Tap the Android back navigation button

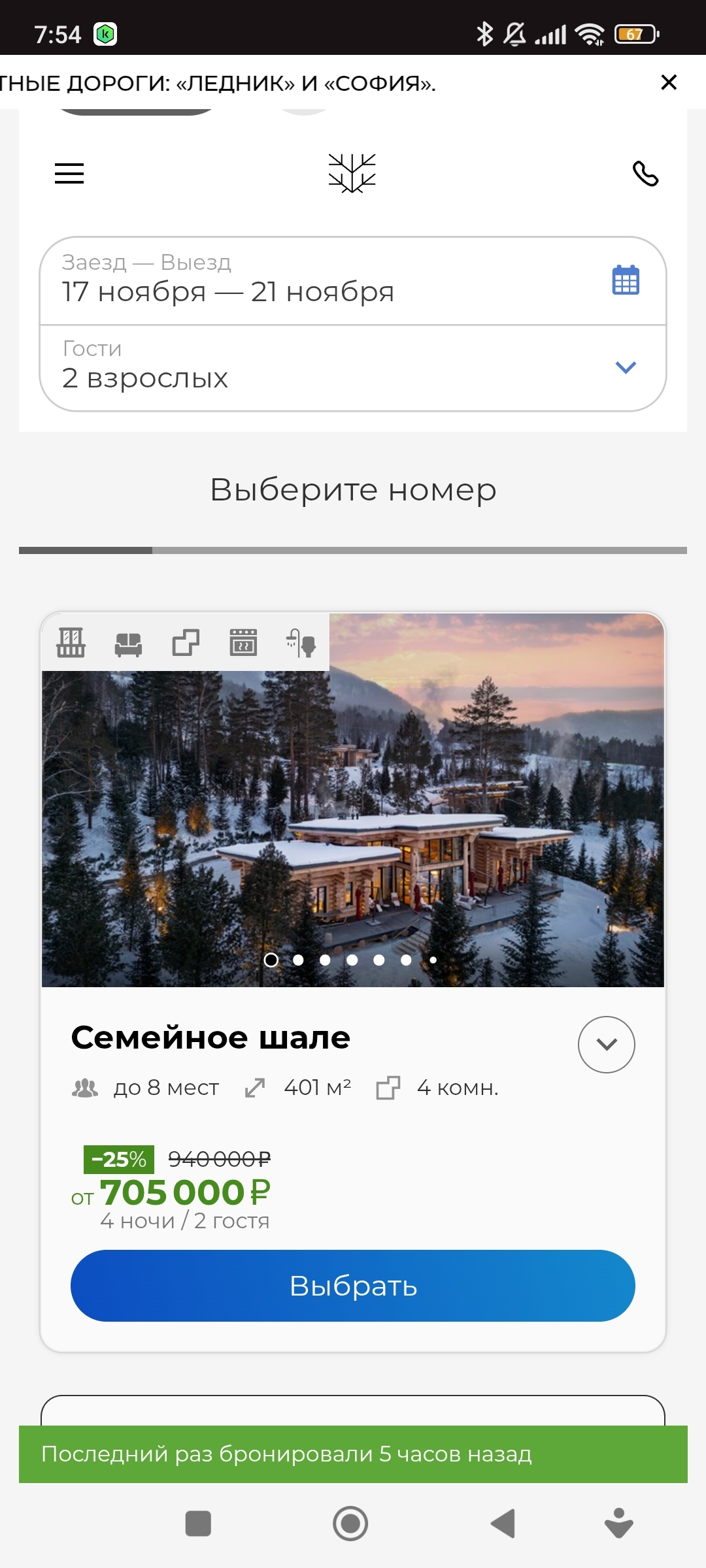click(x=503, y=1524)
